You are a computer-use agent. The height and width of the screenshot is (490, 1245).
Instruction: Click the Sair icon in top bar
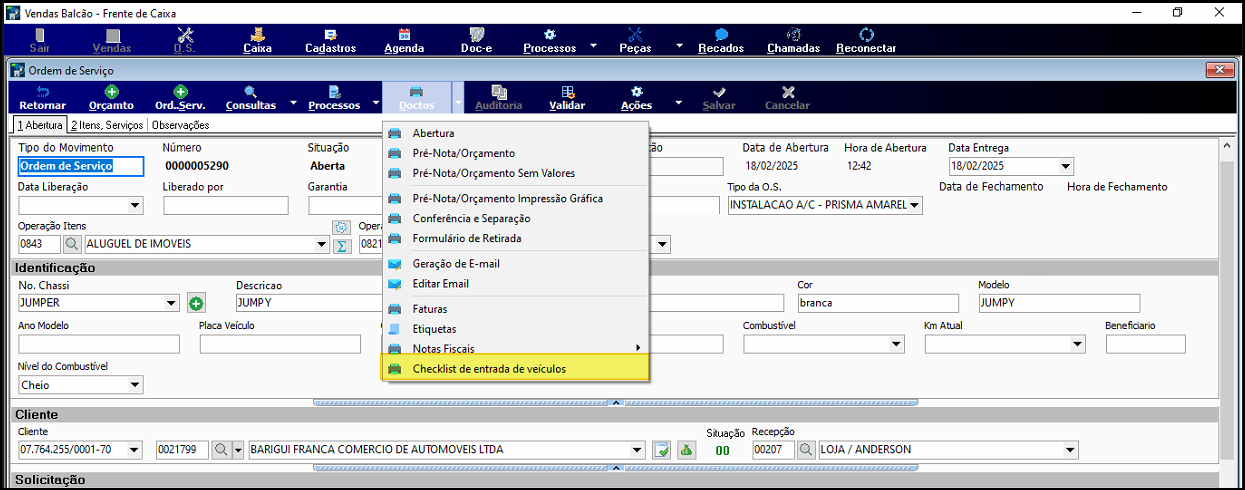tap(39, 41)
